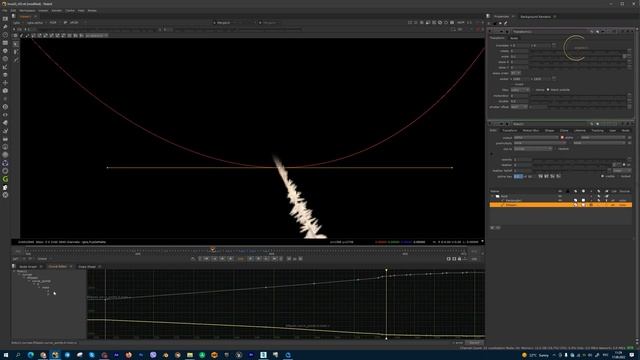The width and height of the screenshot is (640, 360).
Task: Toggle the black outside checkbox
Action: click(548, 90)
